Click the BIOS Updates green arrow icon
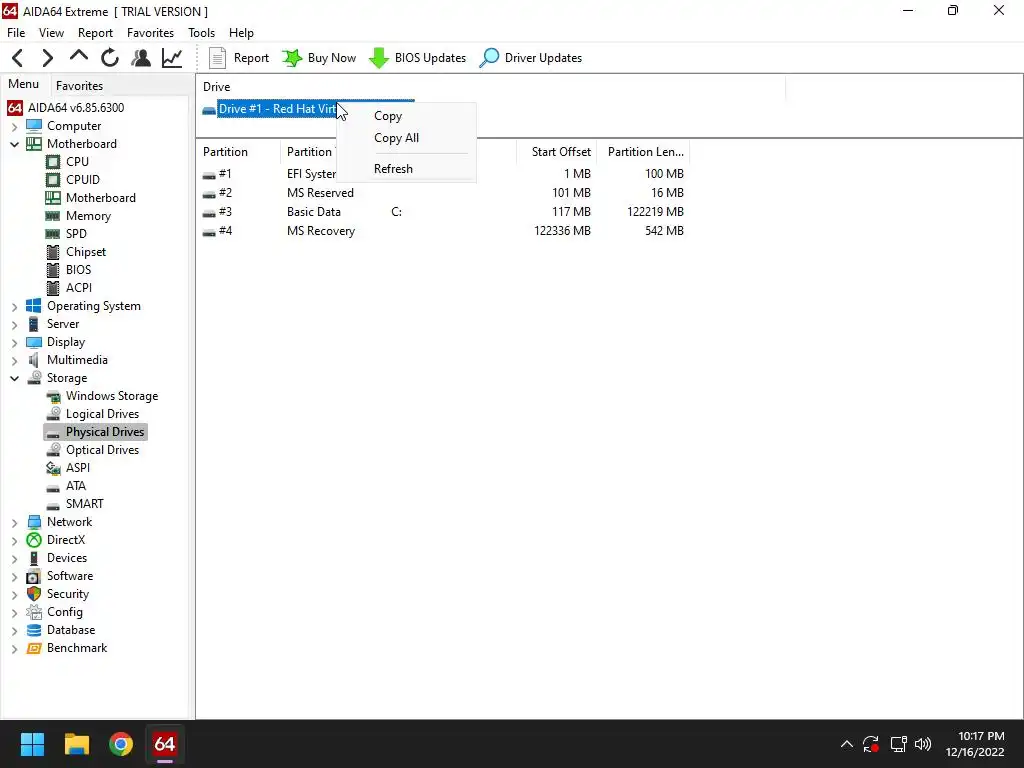This screenshot has height=768, width=1024. click(x=379, y=58)
